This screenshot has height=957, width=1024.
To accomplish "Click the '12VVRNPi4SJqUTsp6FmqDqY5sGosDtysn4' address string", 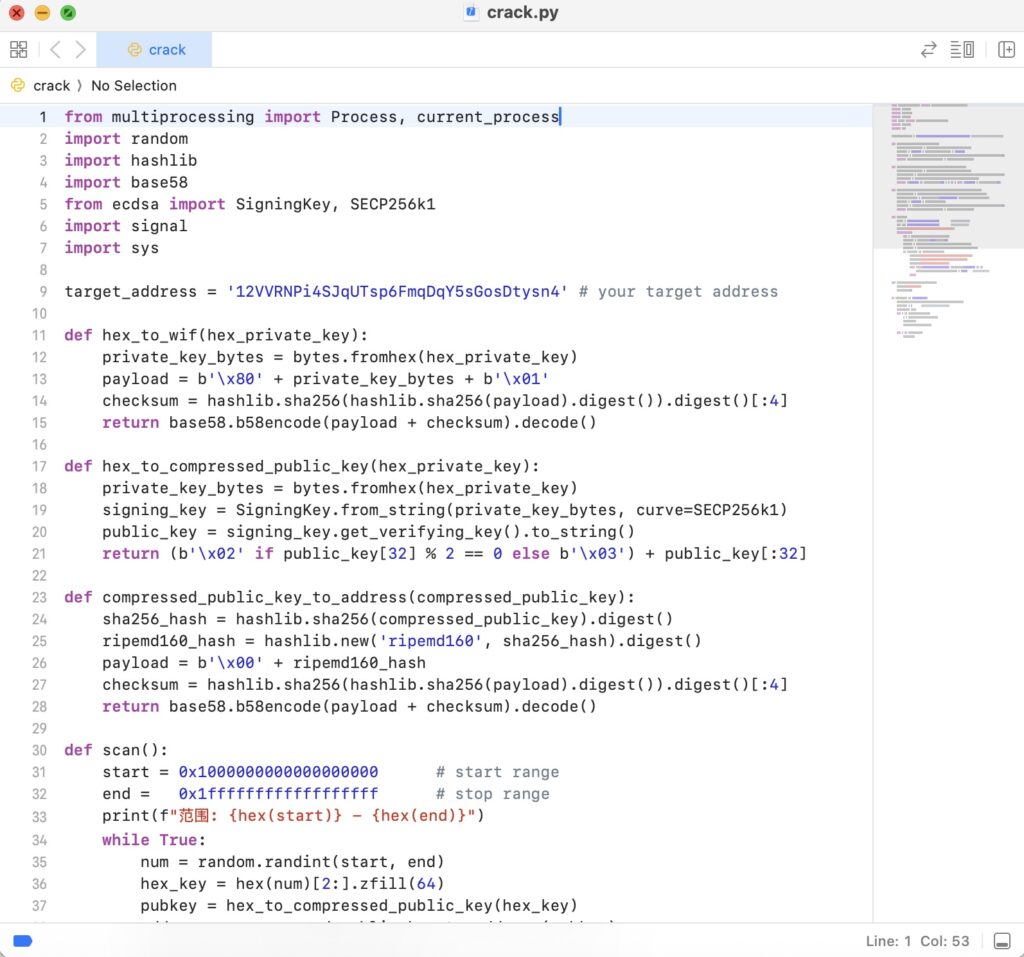I will point(397,291).
